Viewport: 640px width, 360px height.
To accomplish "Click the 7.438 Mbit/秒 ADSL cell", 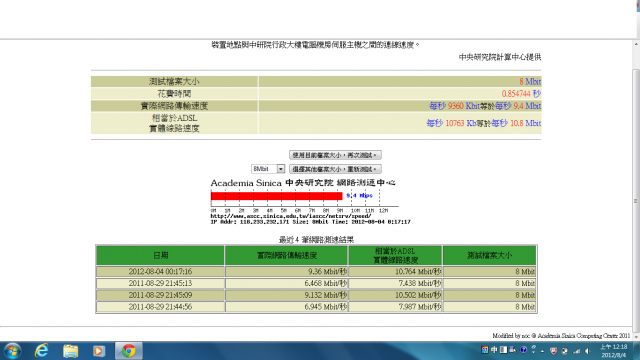I will click(x=395, y=283).
